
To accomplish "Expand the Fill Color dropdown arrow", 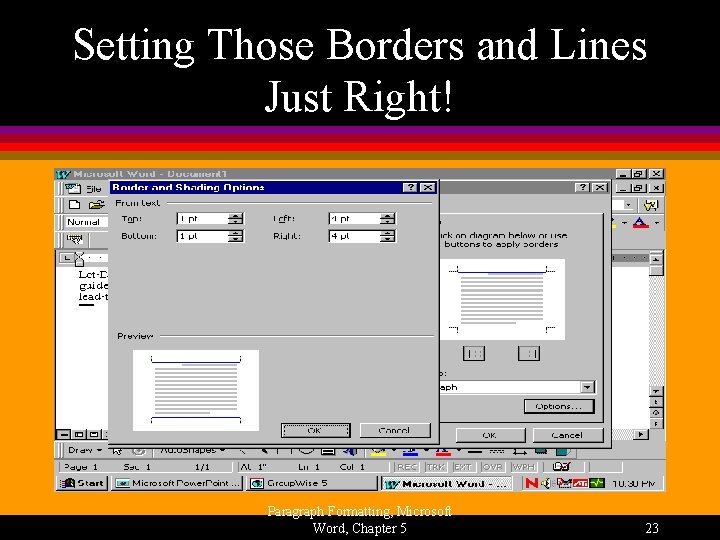I will 393,451.
